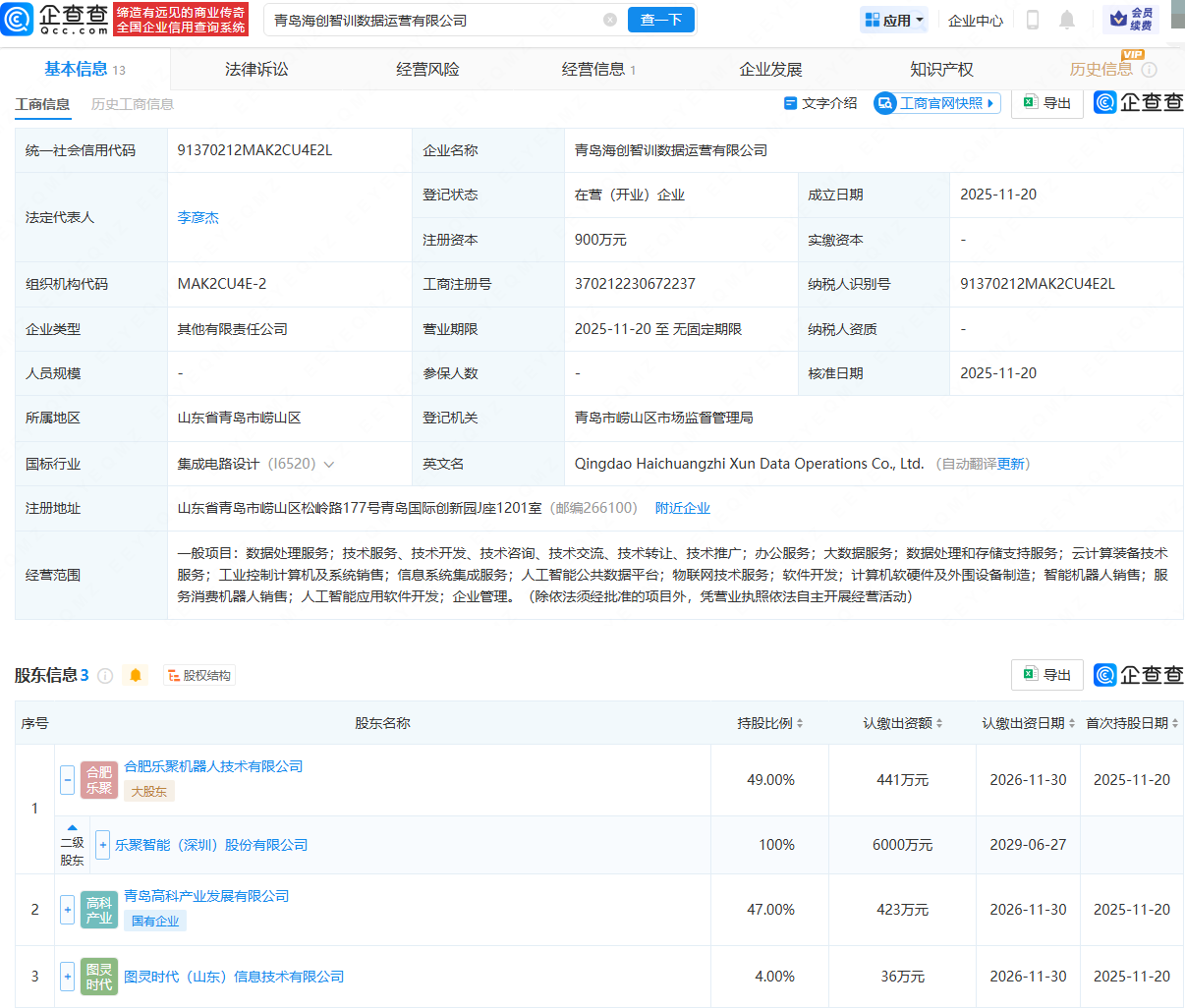The image size is (1185, 1008).
Task: Click the 查一下 search button
Action: [x=660, y=20]
